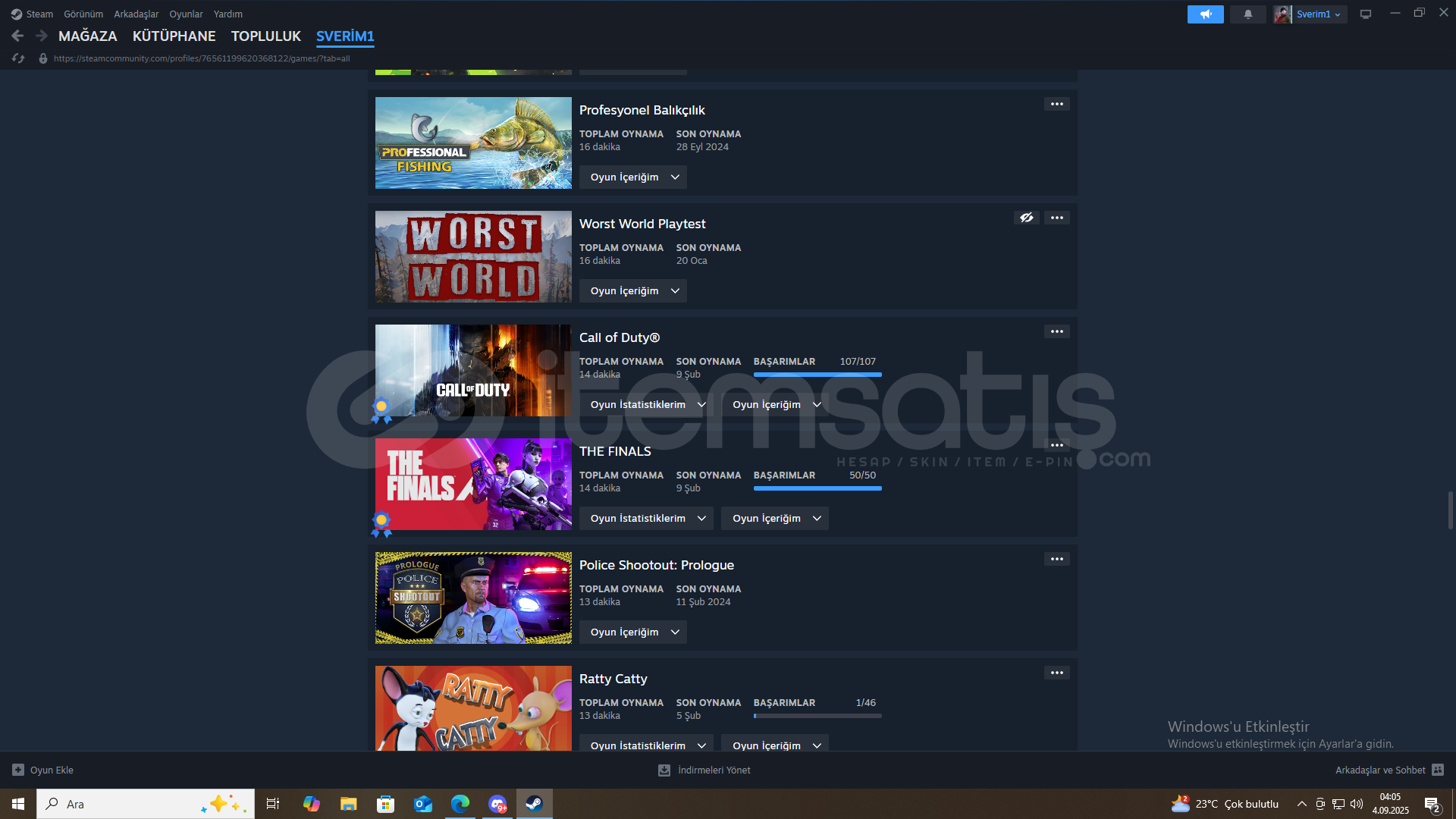Switch to Big Picture mode via monitor icon
1456x819 pixels.
(1366, 14)
